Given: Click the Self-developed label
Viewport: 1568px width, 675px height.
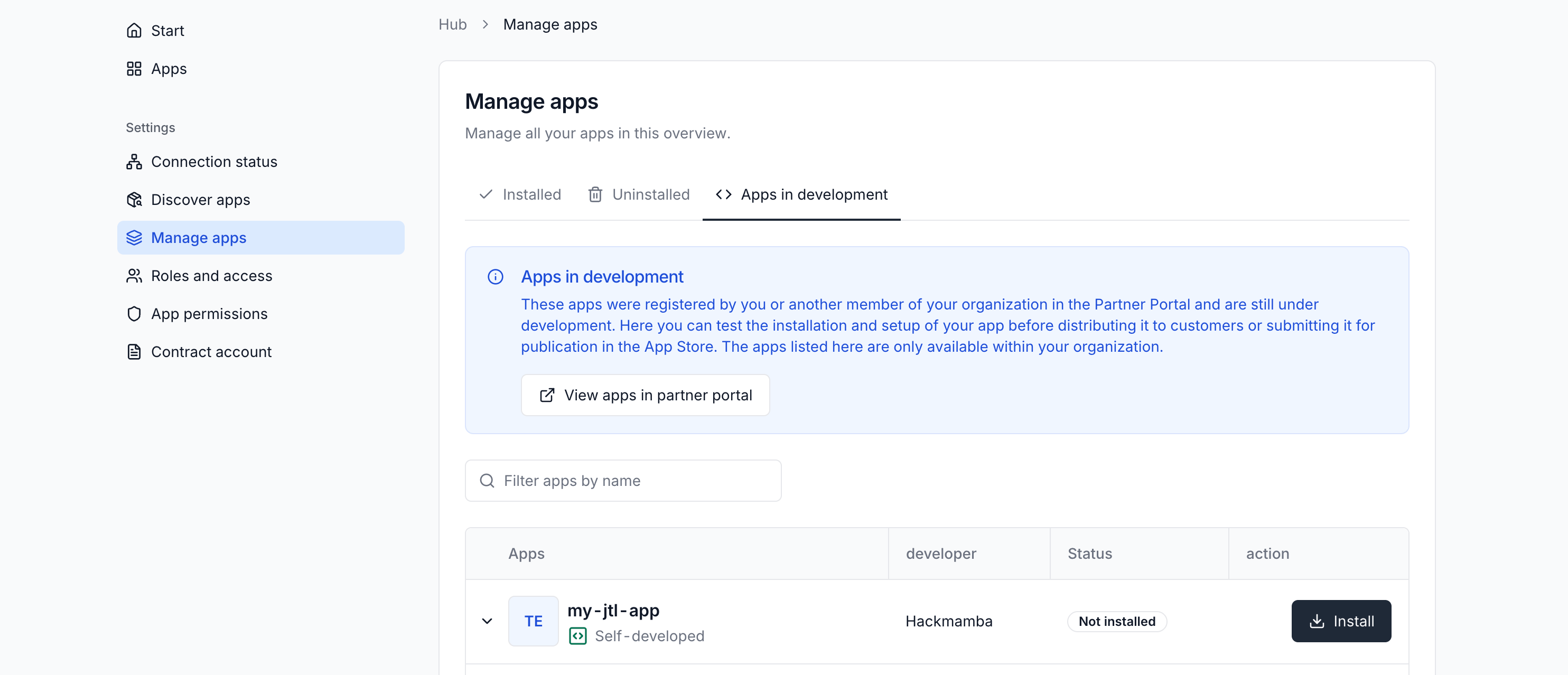Looking at the screenshot, I should click(x=649, y=636).
